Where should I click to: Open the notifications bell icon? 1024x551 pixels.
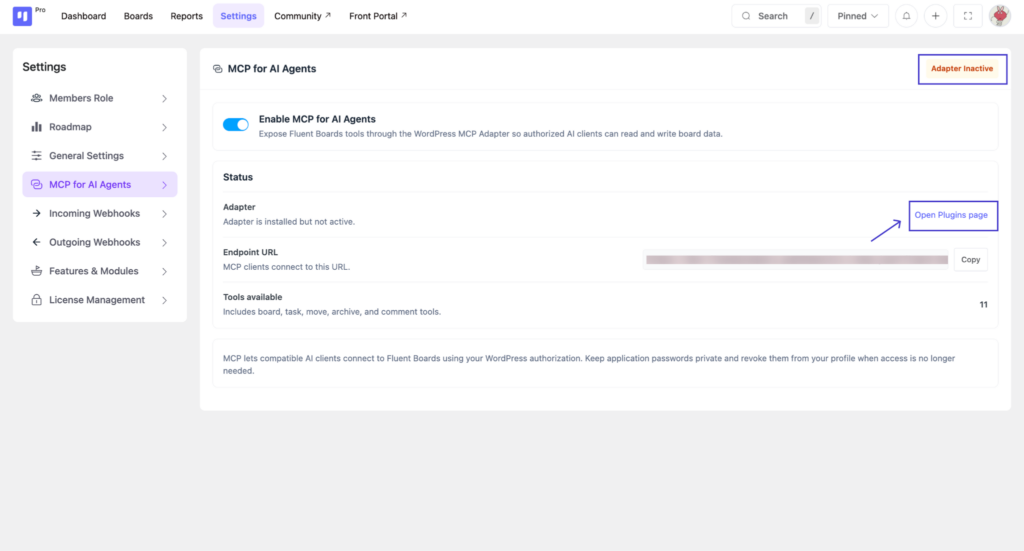906,16
